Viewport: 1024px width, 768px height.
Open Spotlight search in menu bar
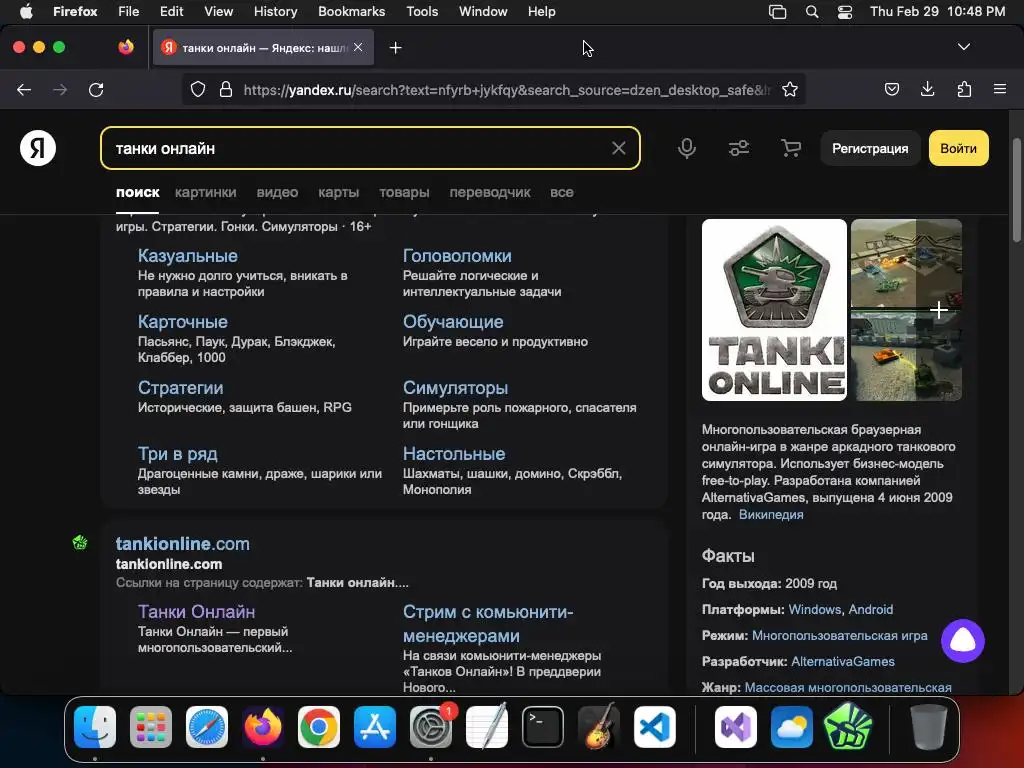click(x=812, y=12)
